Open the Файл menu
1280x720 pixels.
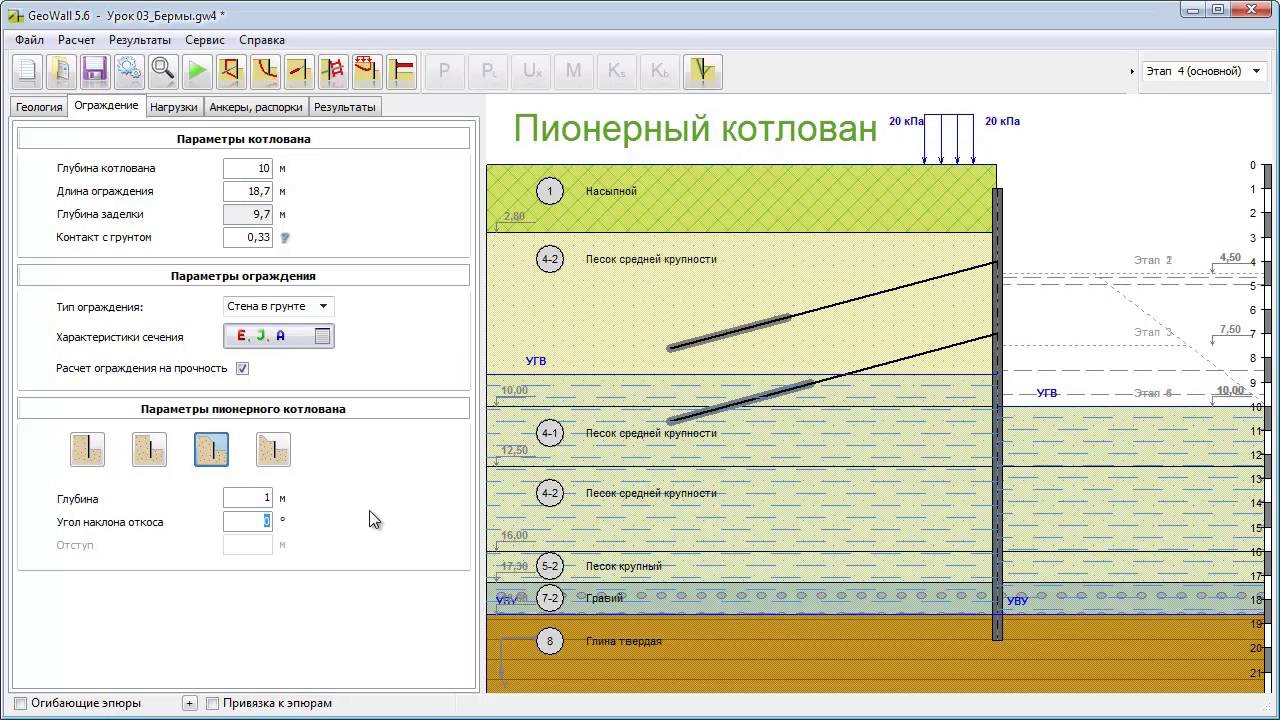(30, 40)
